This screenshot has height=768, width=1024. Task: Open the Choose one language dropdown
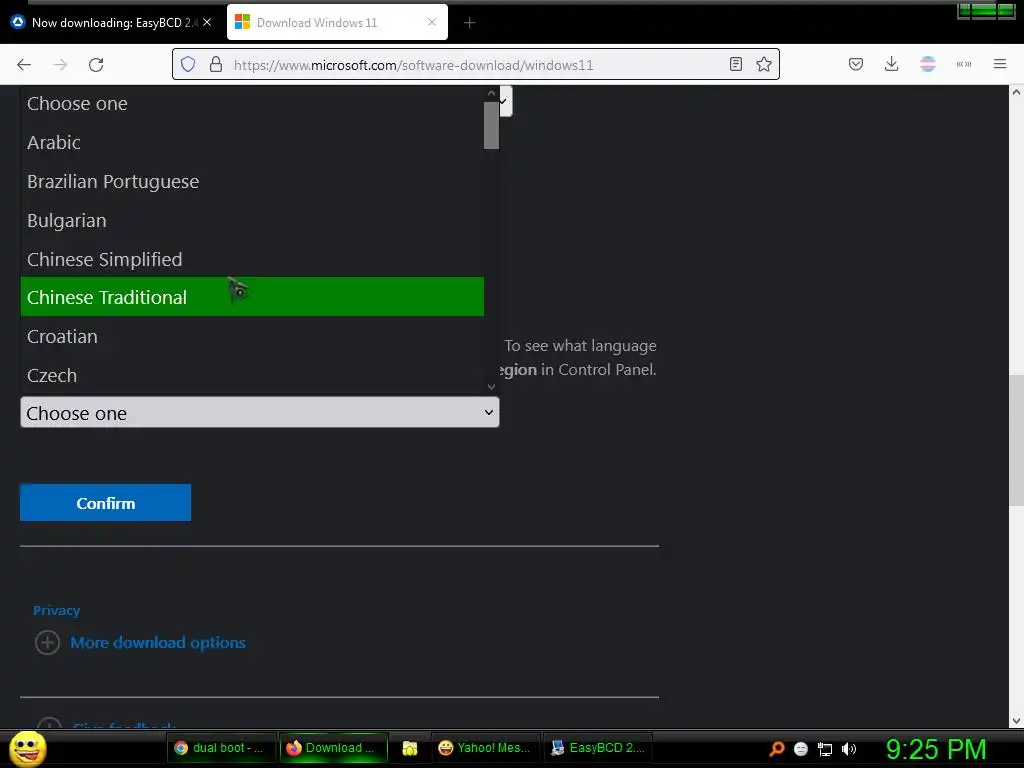click(260, 413)
